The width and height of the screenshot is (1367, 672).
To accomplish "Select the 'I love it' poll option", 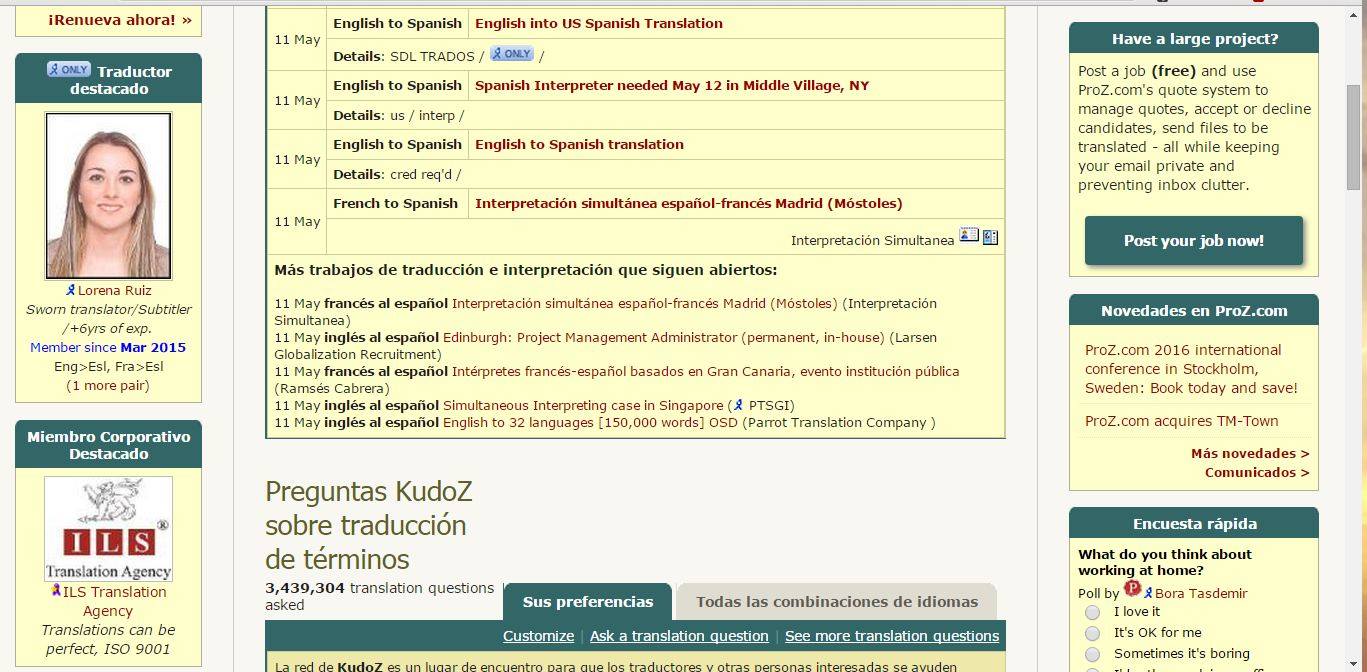I will [x=1092, y=612].
